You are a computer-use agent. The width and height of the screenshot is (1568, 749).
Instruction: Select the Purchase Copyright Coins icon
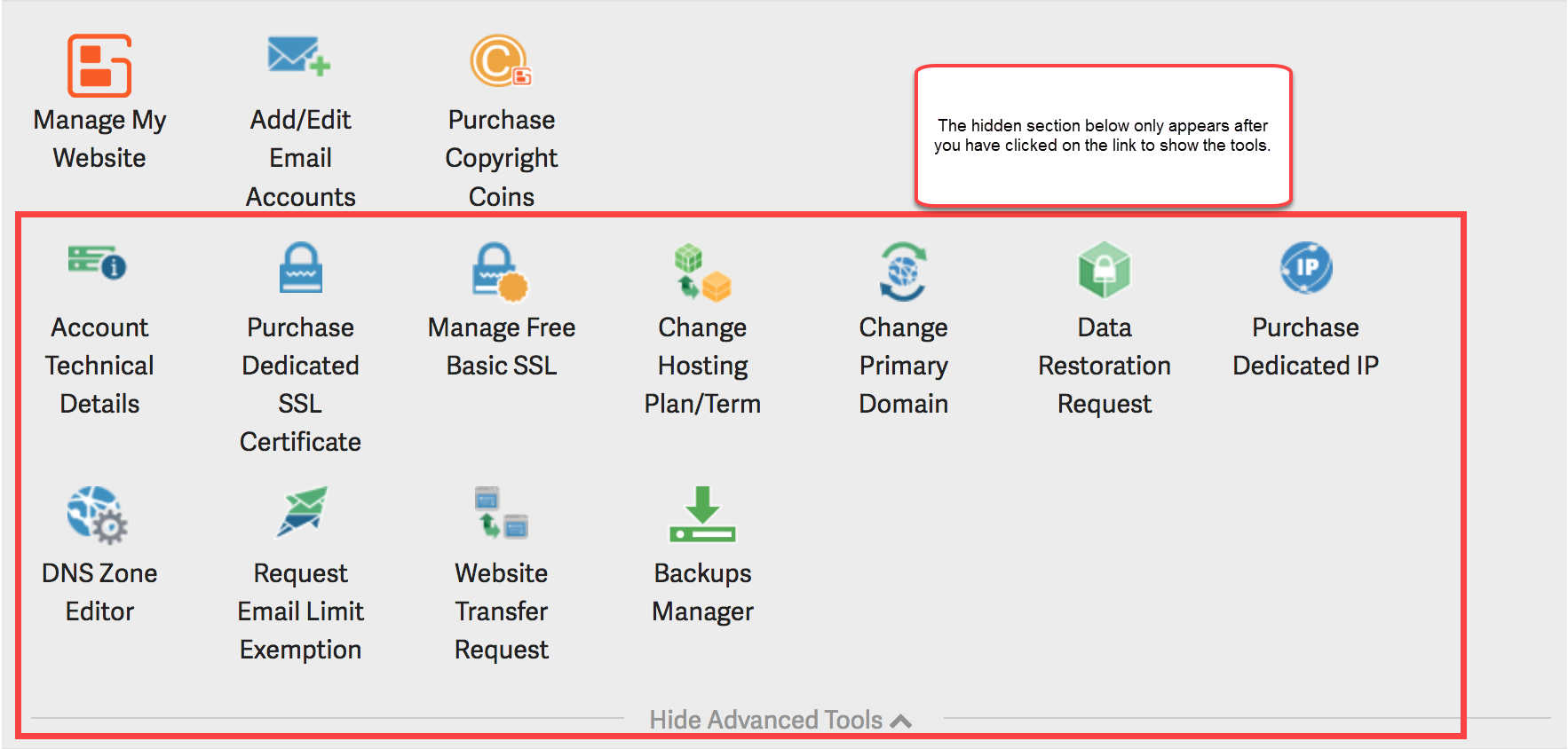point(501,60)
